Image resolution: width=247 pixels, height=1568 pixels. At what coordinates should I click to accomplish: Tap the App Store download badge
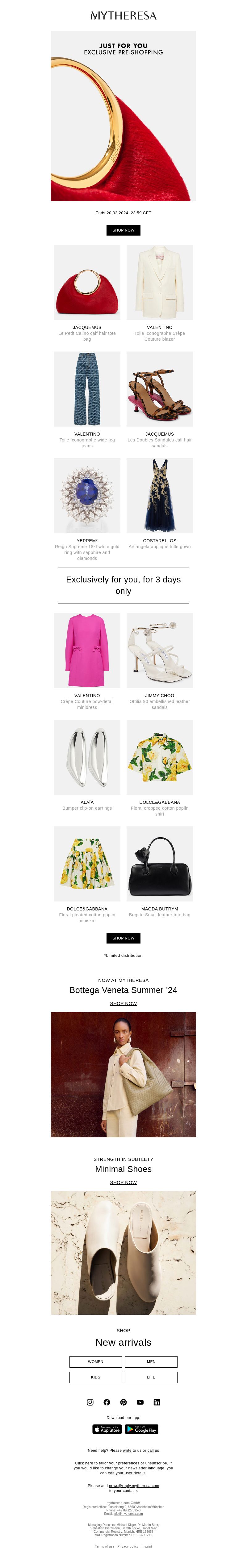click(x=107, y=1429)
